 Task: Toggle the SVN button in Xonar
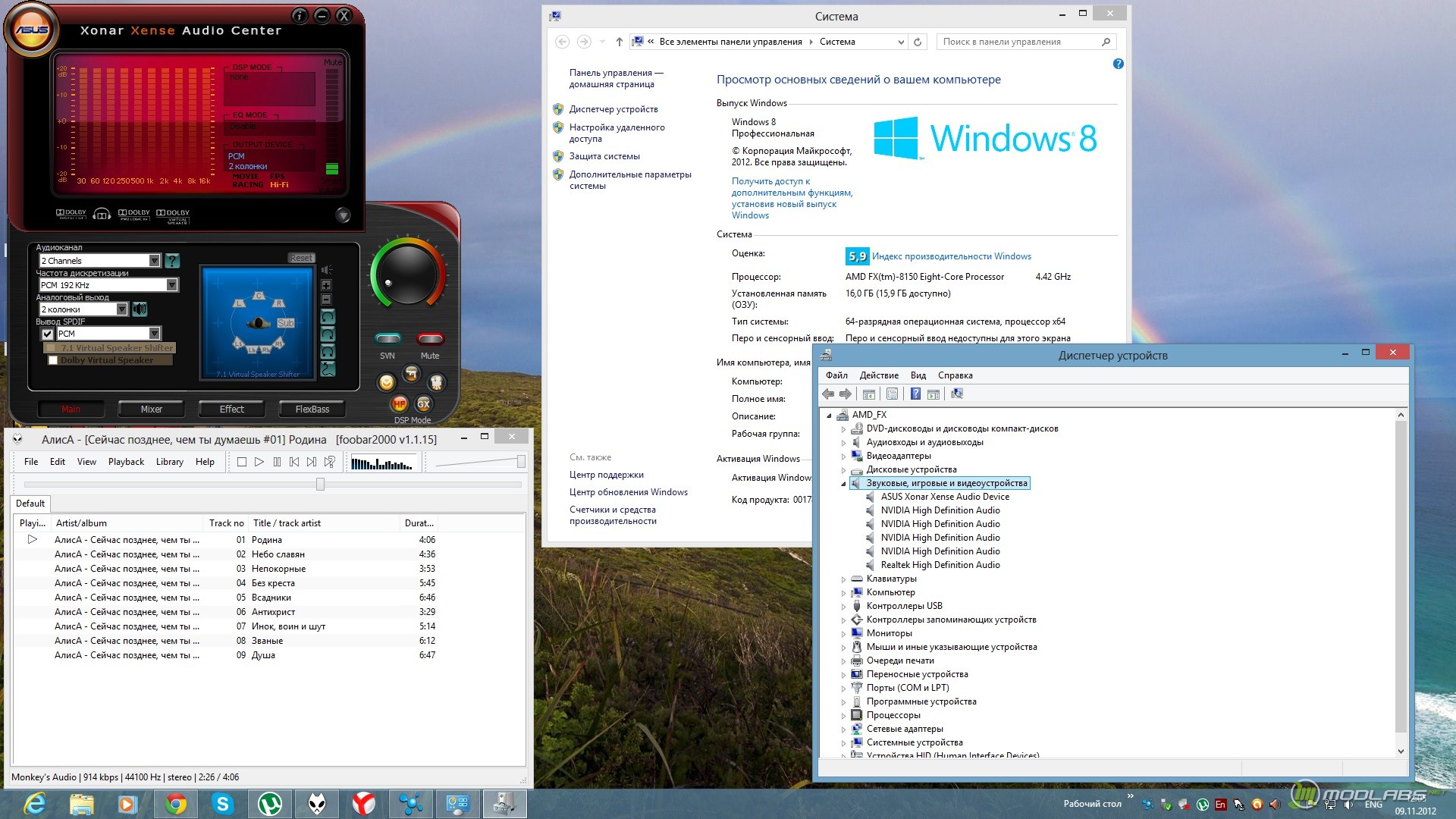[388, 339]
